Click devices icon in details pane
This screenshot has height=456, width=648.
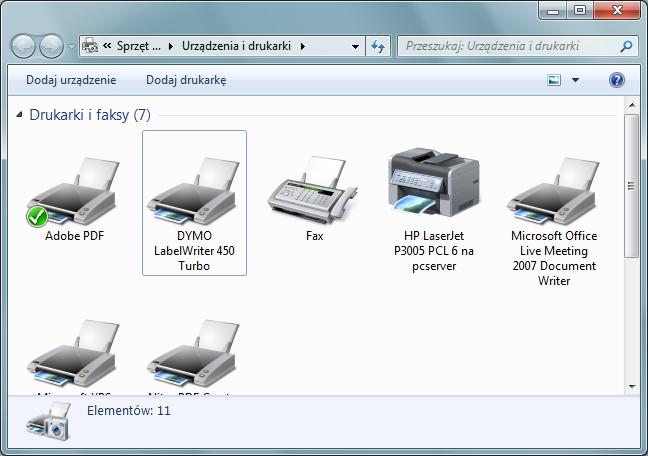[x=48, y=421]
